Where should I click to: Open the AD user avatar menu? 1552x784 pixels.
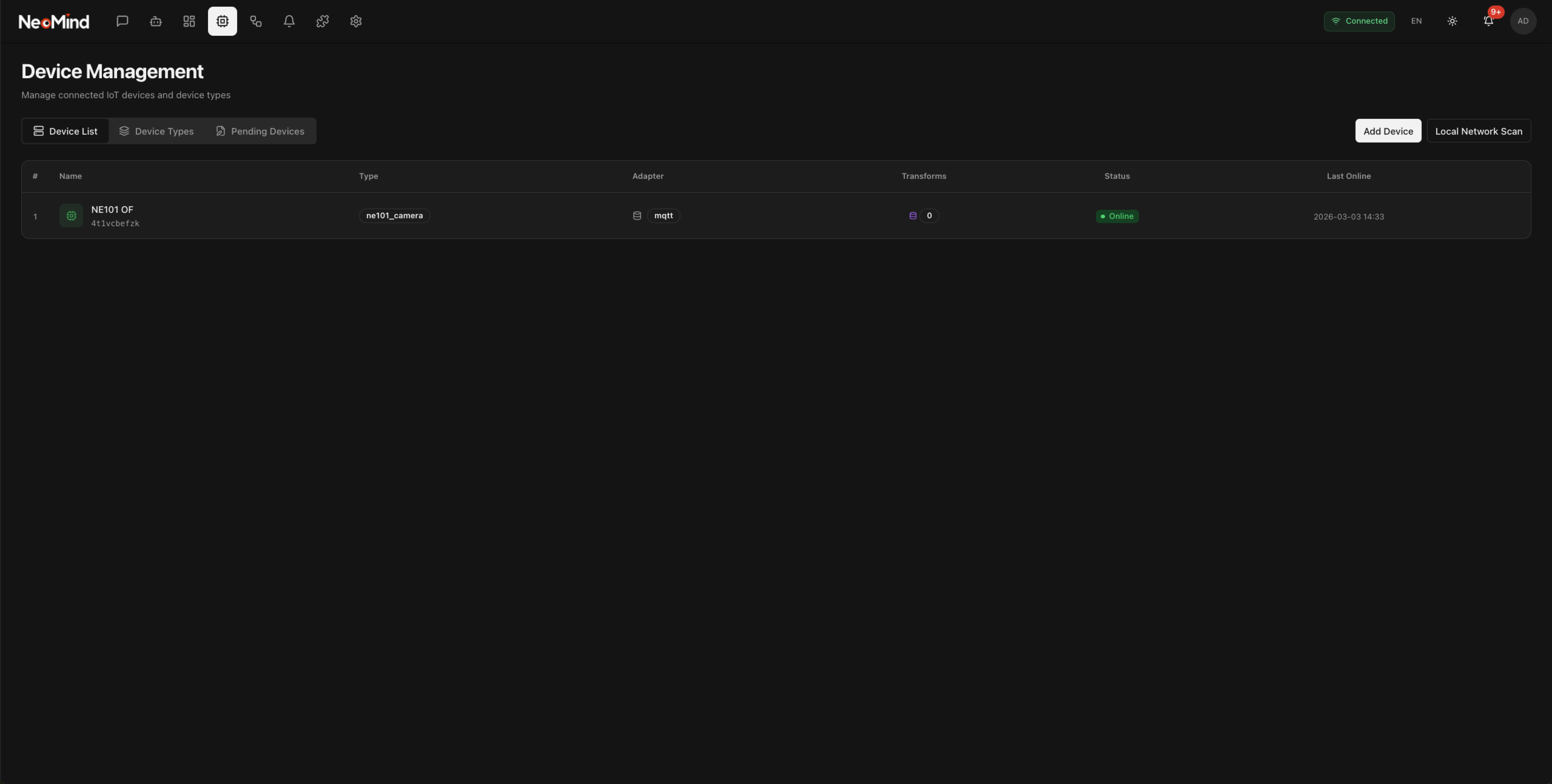coord(1523,21)
